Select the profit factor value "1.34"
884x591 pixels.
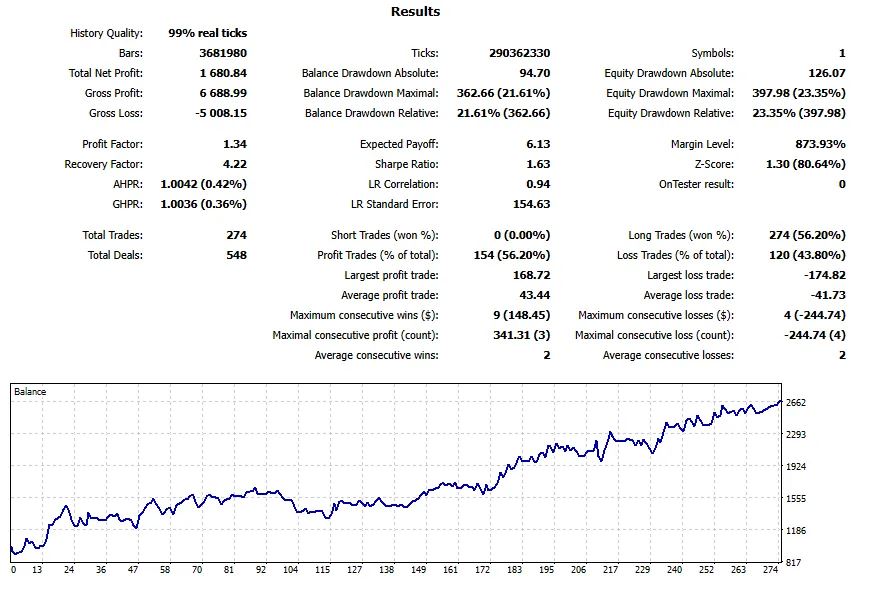(x=235, y=144)
